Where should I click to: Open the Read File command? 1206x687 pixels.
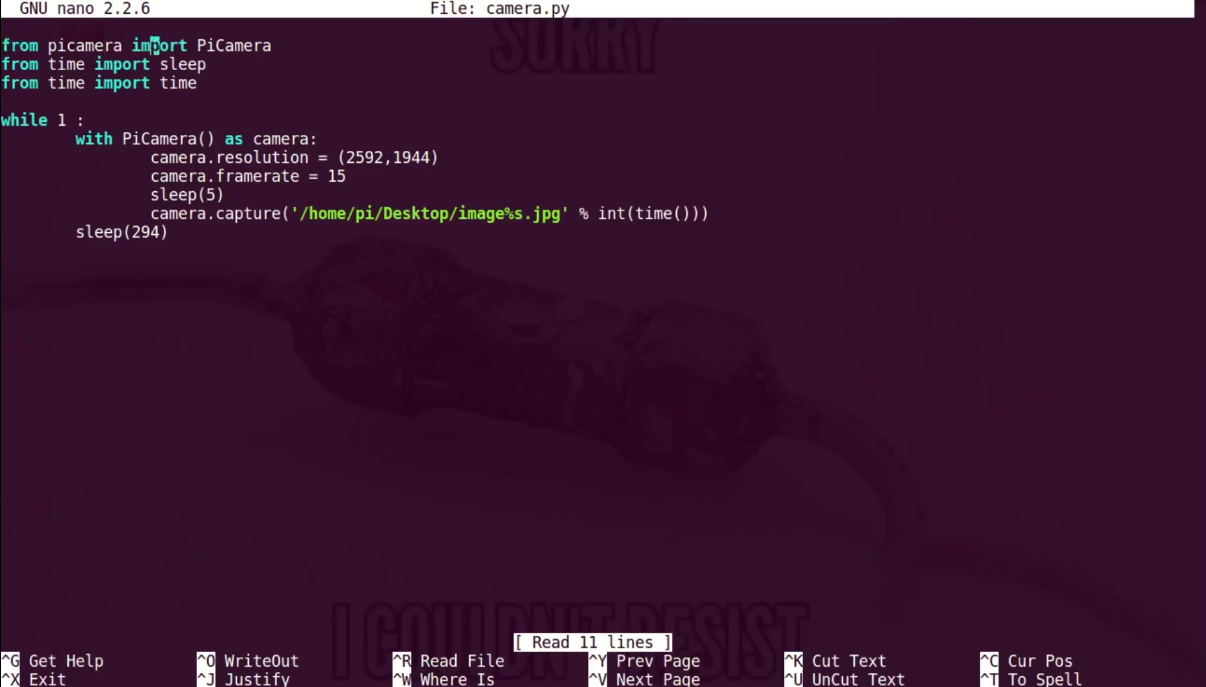click(460, 660)
